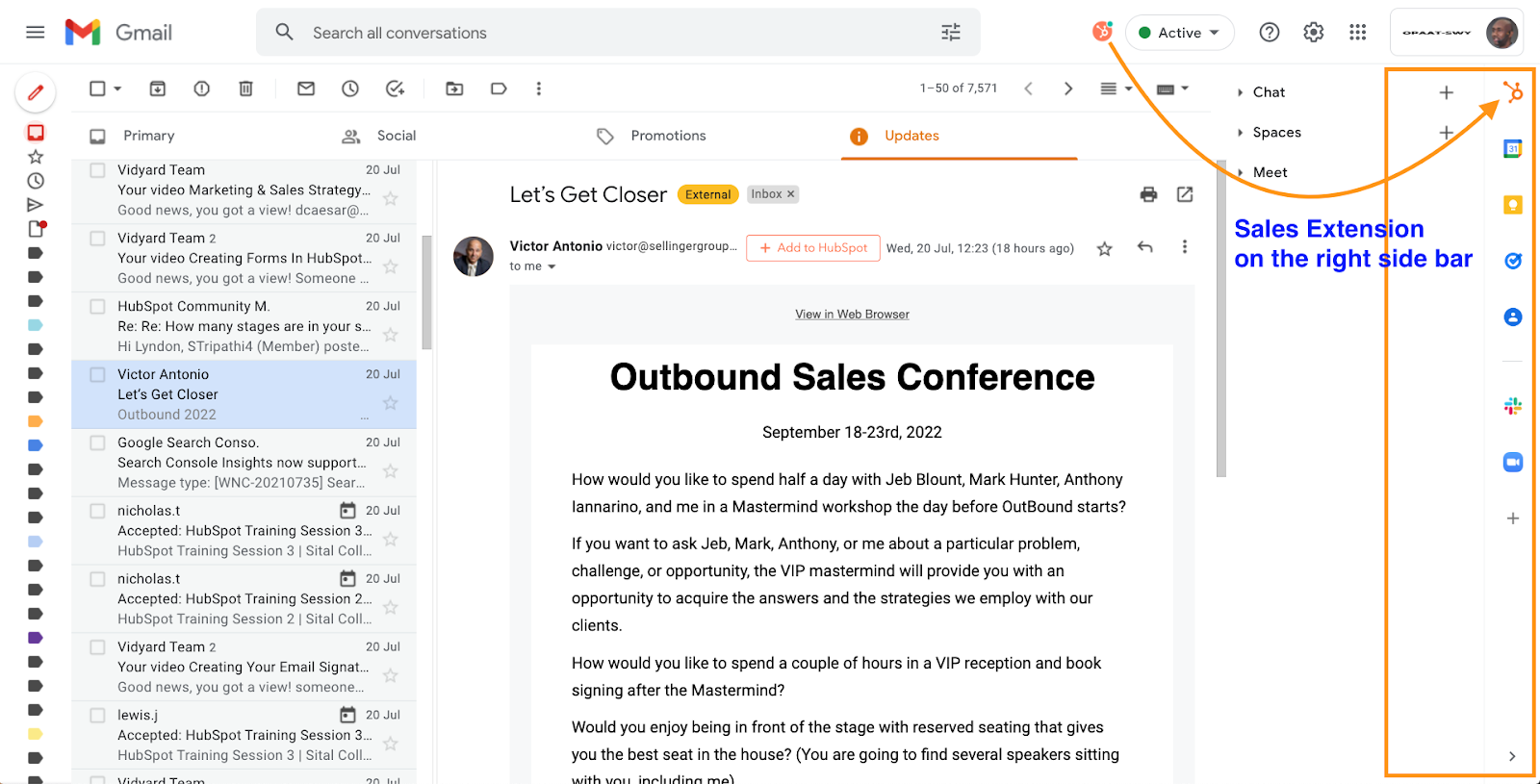Open the Settings gear

[1314, 33]
